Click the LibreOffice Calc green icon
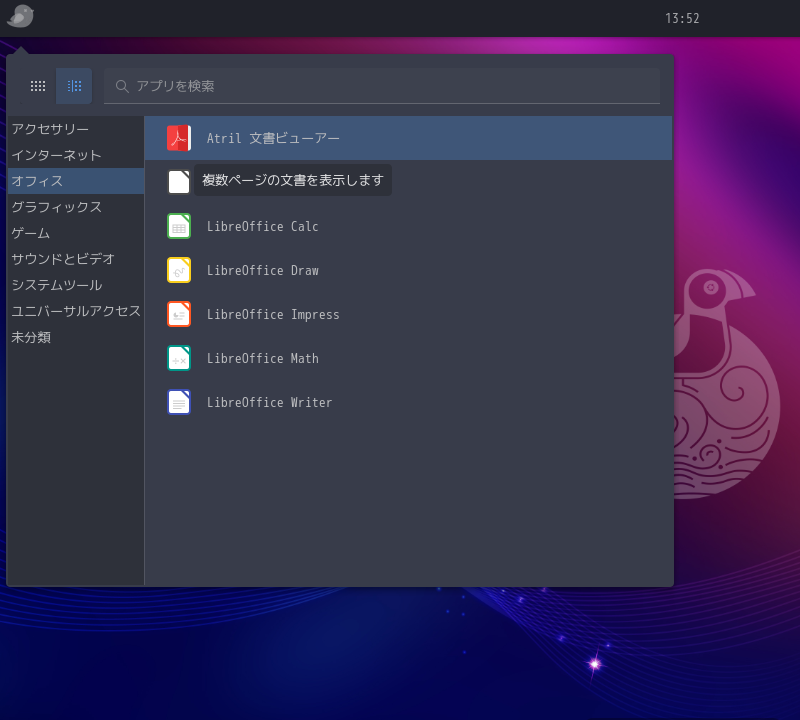This screenshot has height=720, width=800. pyautogui.click(x=179, y=226)
